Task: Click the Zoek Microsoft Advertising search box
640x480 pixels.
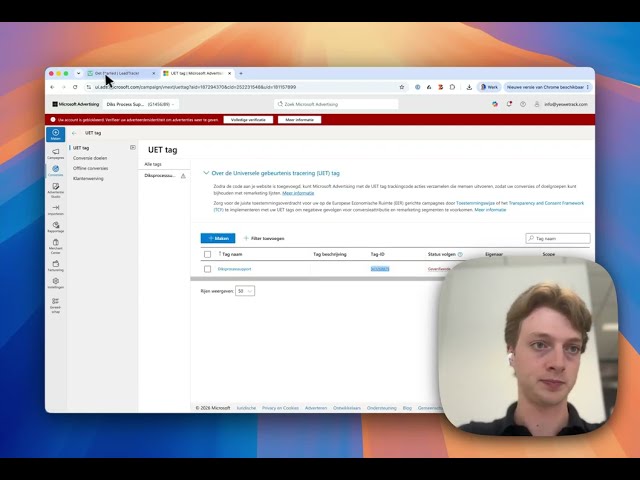Action: pos(336,104)
